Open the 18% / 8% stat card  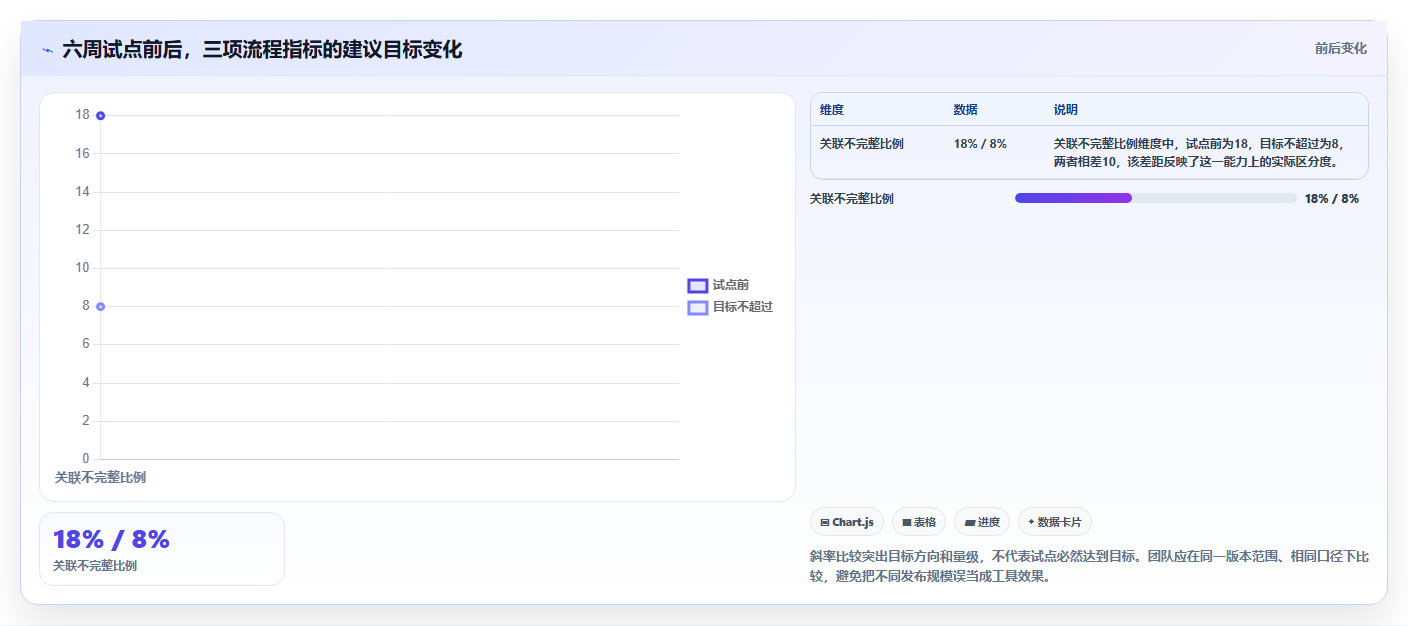162,549
